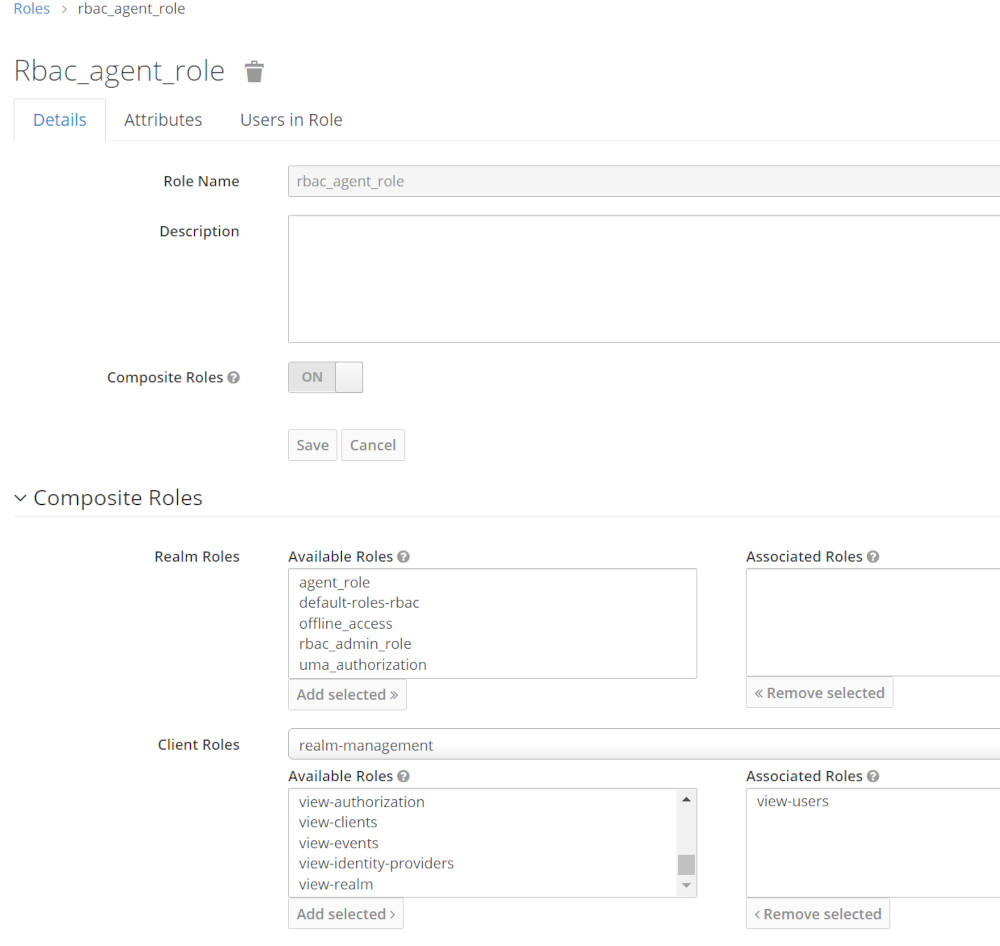Image resolution: width=1000 pixels, height=946 pixels.
Task: Open help tooltip beside Composite Roles toggle
Action: [x=233, y=377]
